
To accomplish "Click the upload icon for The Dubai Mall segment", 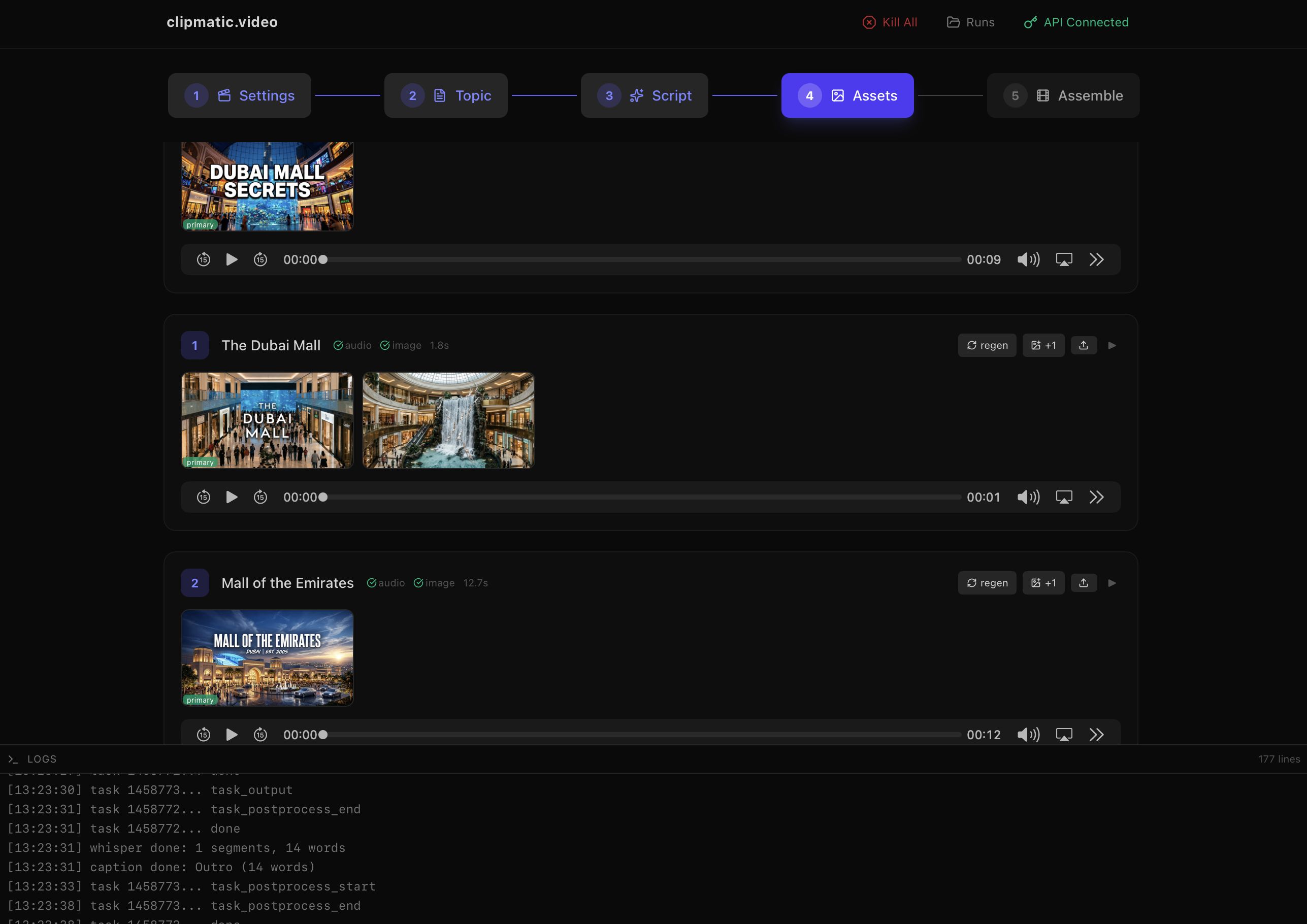I will 1084,345.
